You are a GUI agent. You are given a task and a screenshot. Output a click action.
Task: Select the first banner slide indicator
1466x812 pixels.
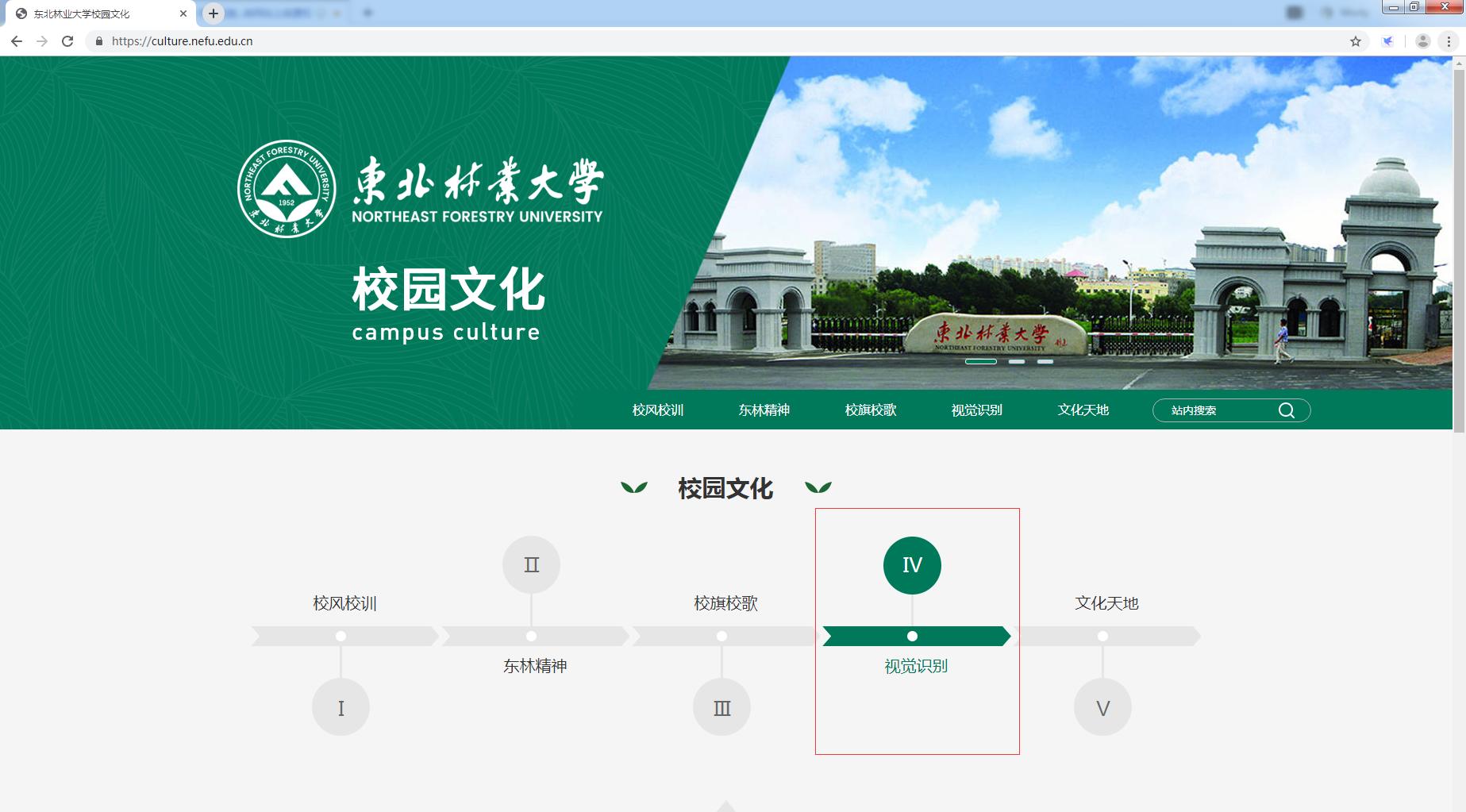(980, 361)
